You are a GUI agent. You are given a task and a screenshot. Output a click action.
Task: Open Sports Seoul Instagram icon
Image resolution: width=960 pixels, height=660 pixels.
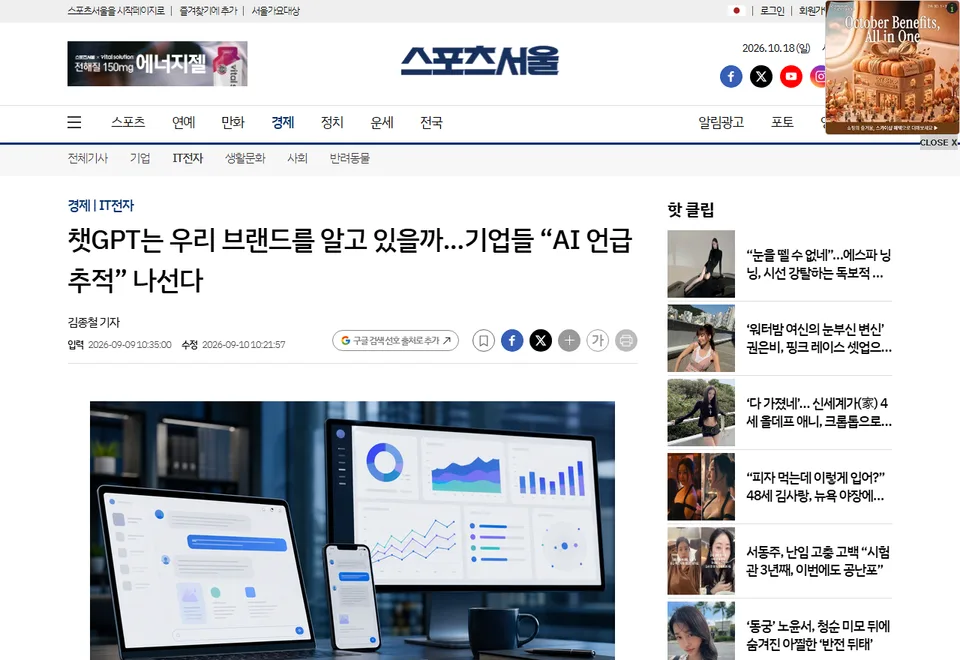click(818, 77)
